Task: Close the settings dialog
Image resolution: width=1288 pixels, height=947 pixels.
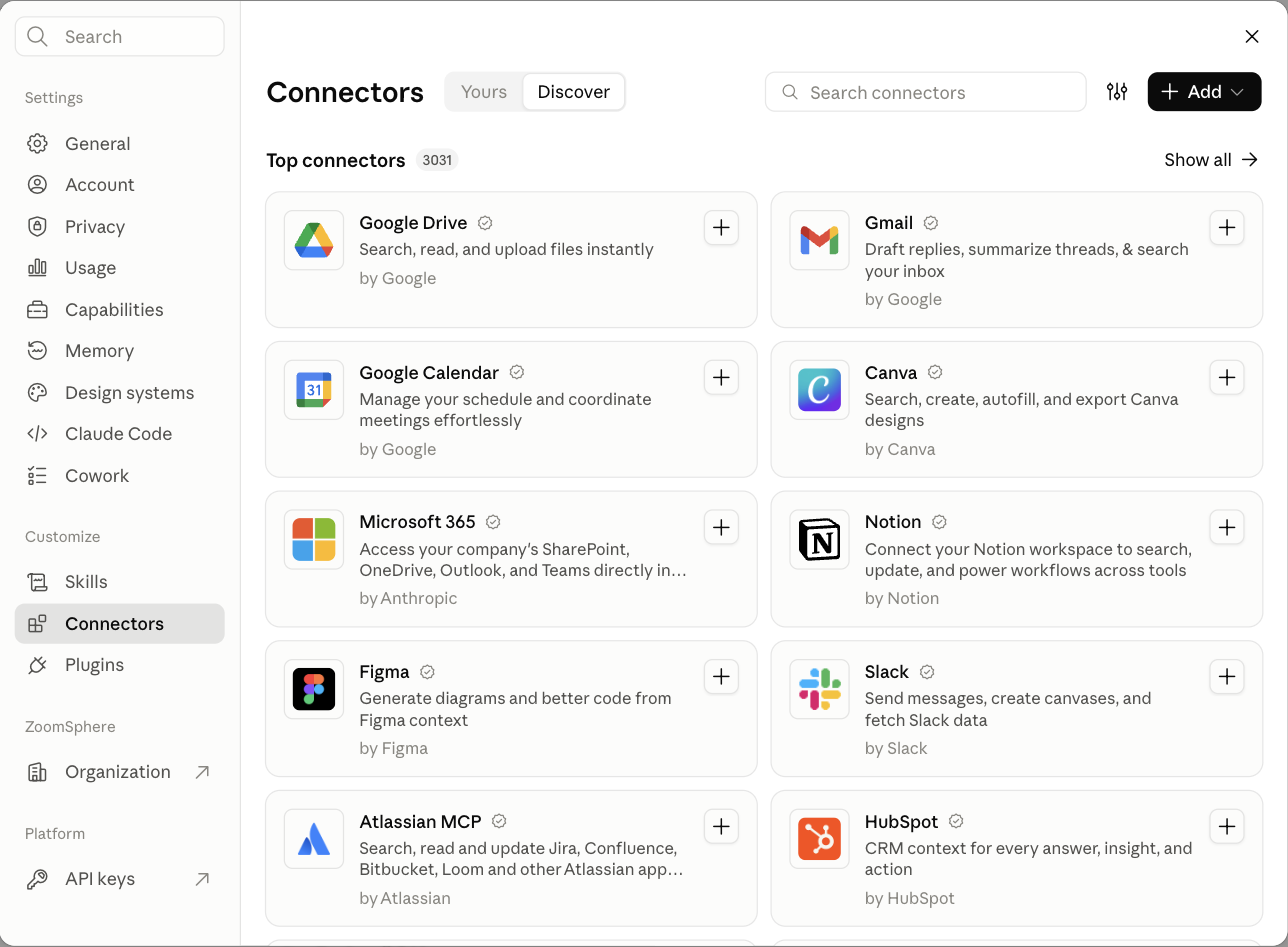Action: (1252, 37)
